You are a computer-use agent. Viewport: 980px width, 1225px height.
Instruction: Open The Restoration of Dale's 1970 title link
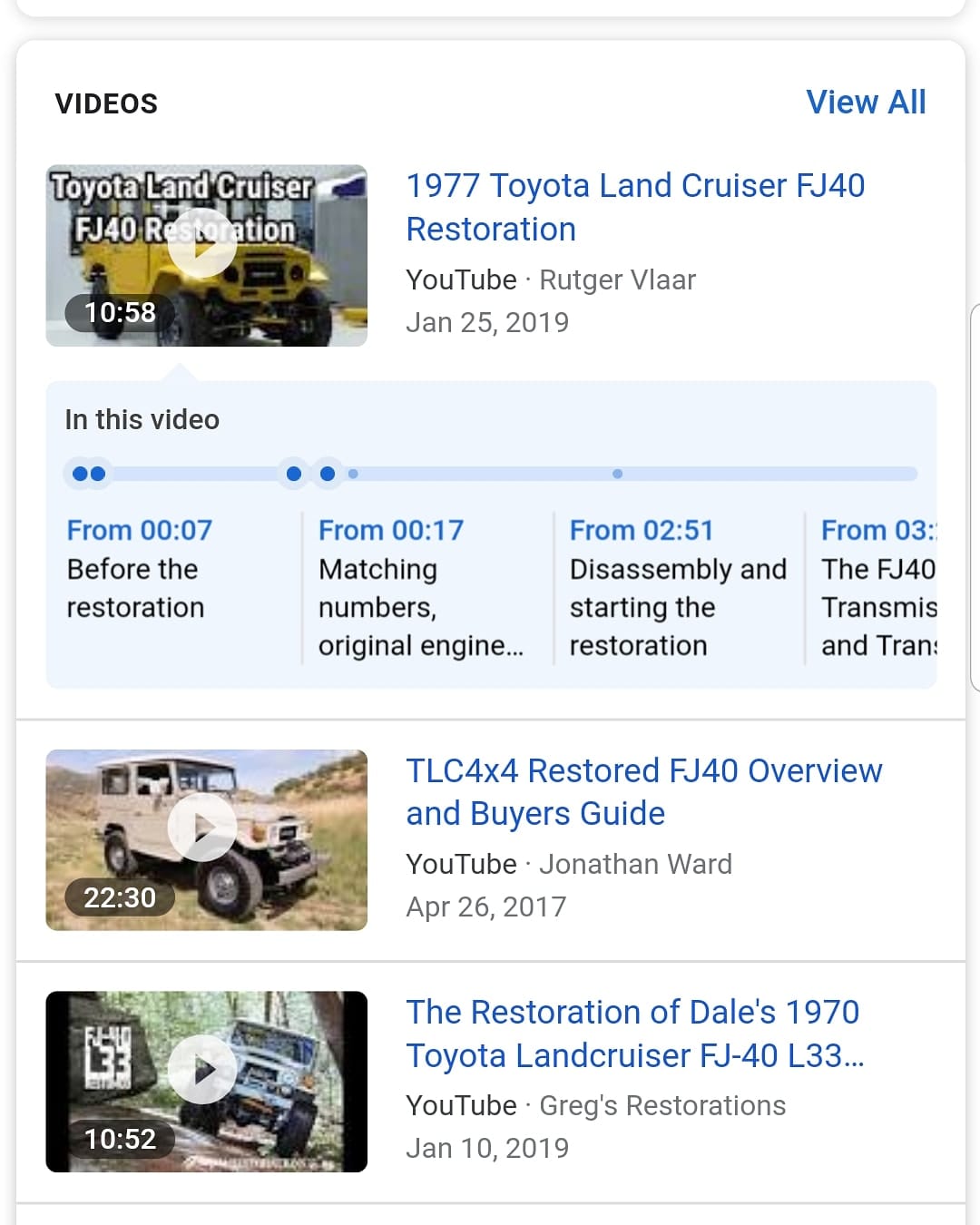pyautogui.click(x=633, y=1034)
